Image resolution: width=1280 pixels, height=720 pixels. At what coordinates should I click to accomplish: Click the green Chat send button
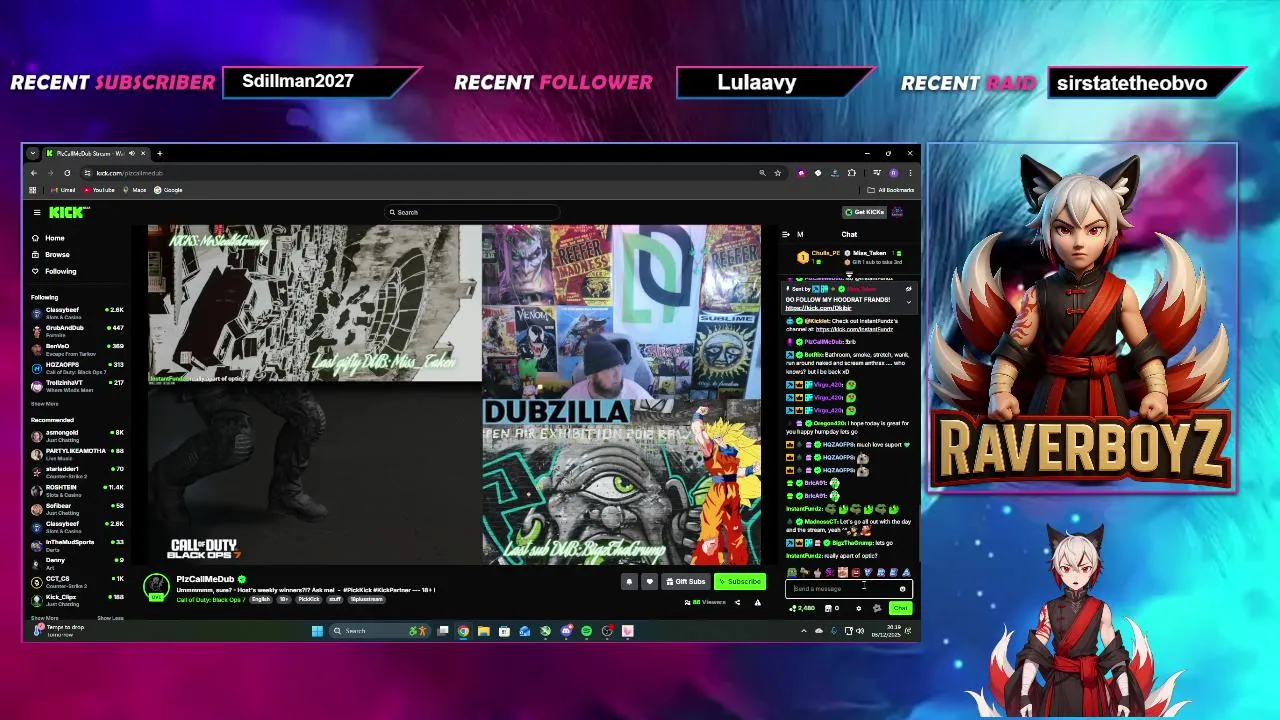point(900,608)
